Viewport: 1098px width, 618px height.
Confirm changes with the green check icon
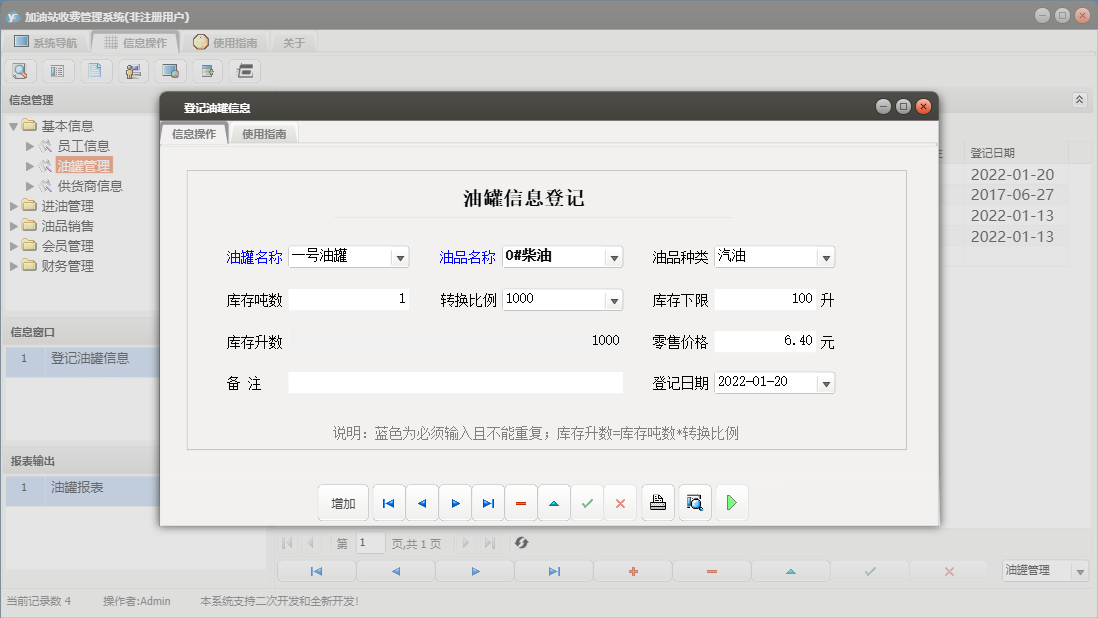pyautogui.click(x=587, y=502)
